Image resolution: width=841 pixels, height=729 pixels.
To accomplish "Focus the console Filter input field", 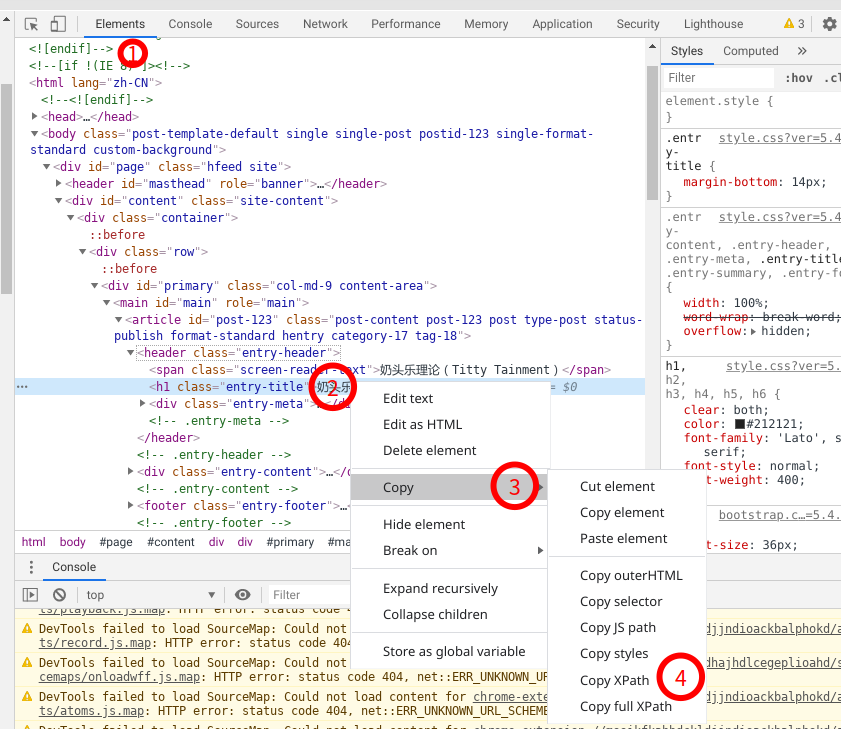I will point(310,595).
